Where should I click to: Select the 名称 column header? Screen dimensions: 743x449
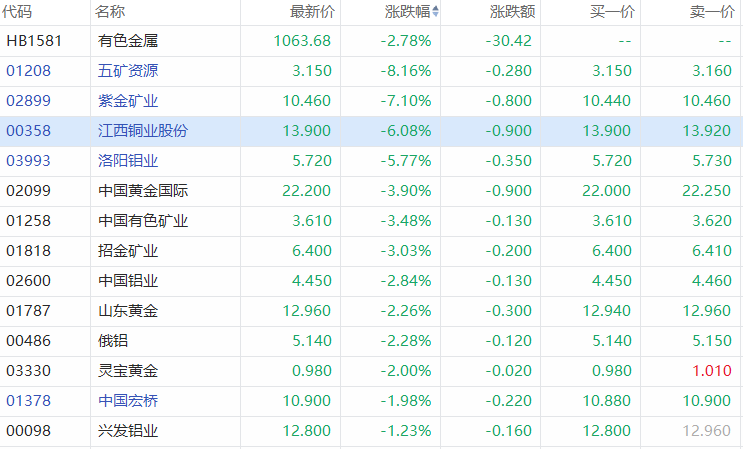pyautogui.click(x=110, y=12)
